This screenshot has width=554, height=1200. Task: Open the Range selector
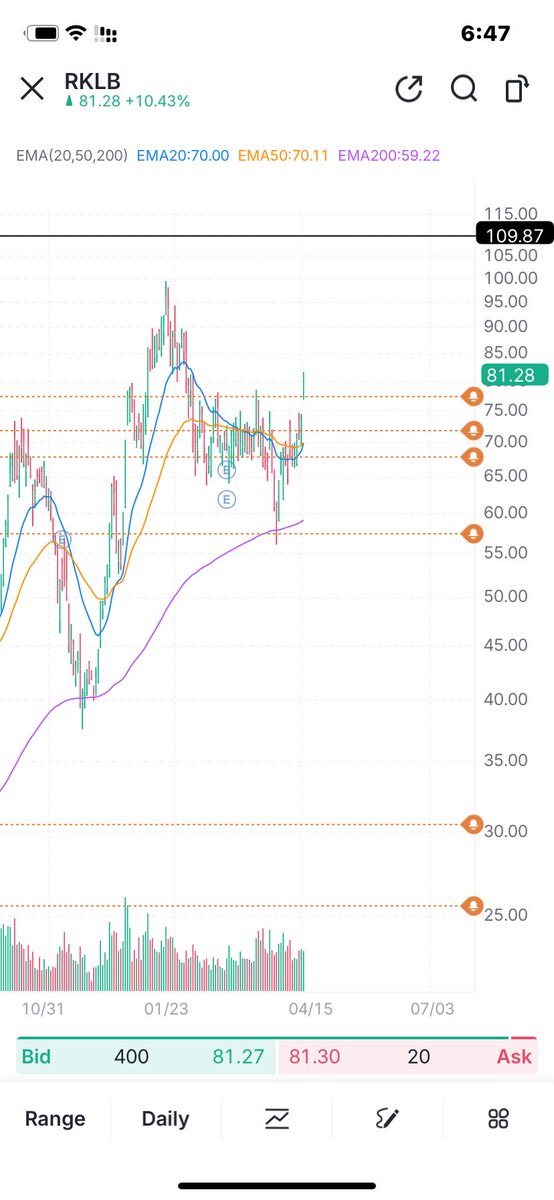click(55, 1119)
